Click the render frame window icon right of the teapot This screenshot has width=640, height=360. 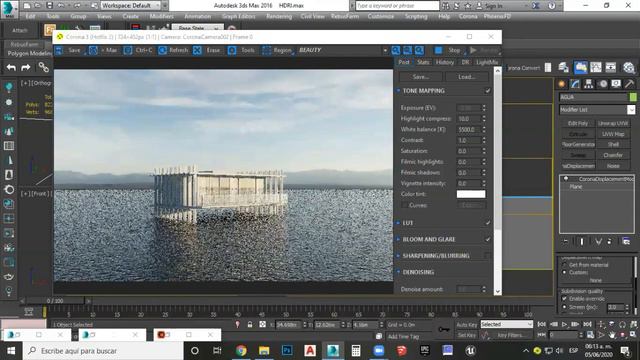click(x=596, y=67)
